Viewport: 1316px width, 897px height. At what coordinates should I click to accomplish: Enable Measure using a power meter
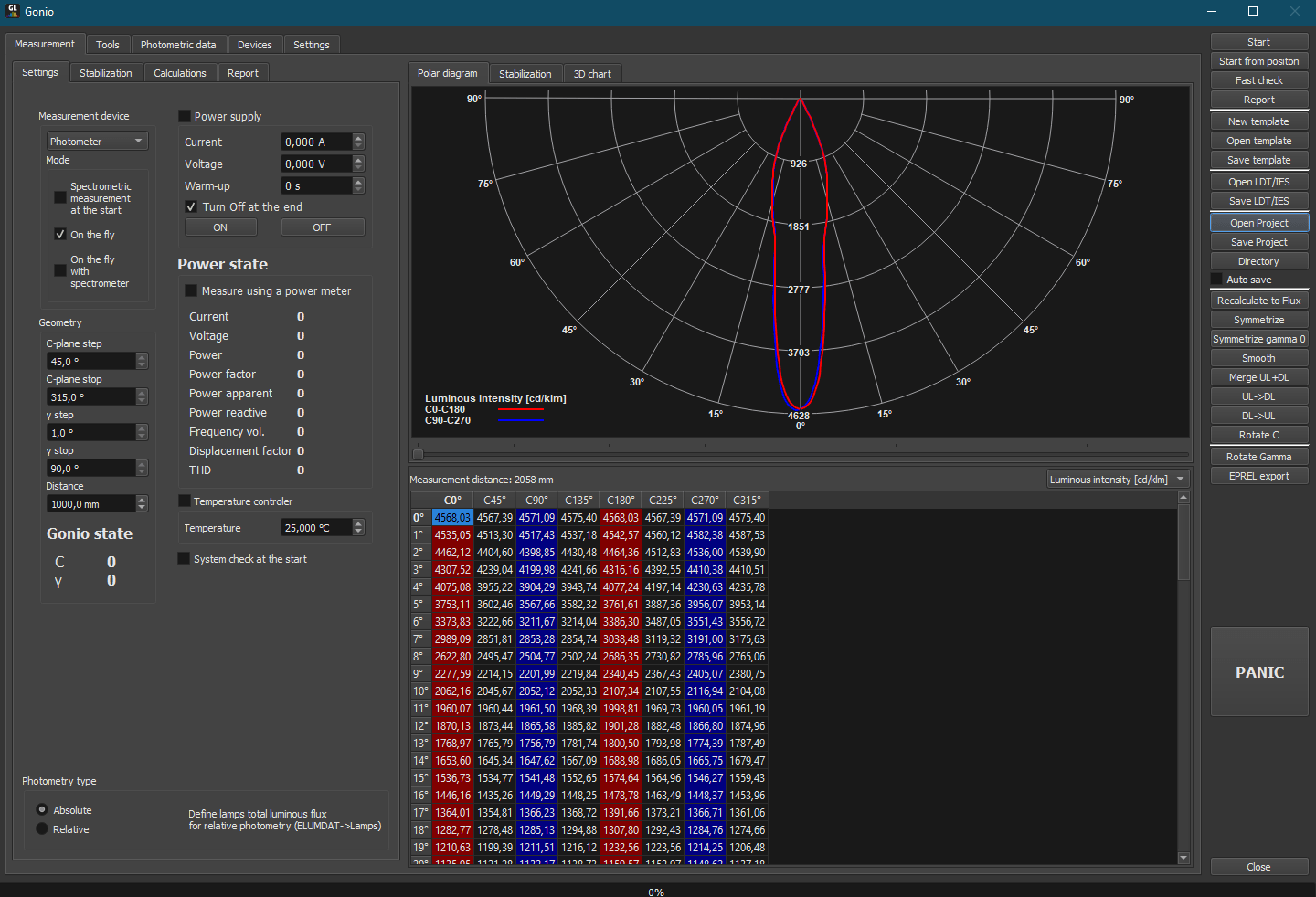pyautogui.click(x=191, y=290)
